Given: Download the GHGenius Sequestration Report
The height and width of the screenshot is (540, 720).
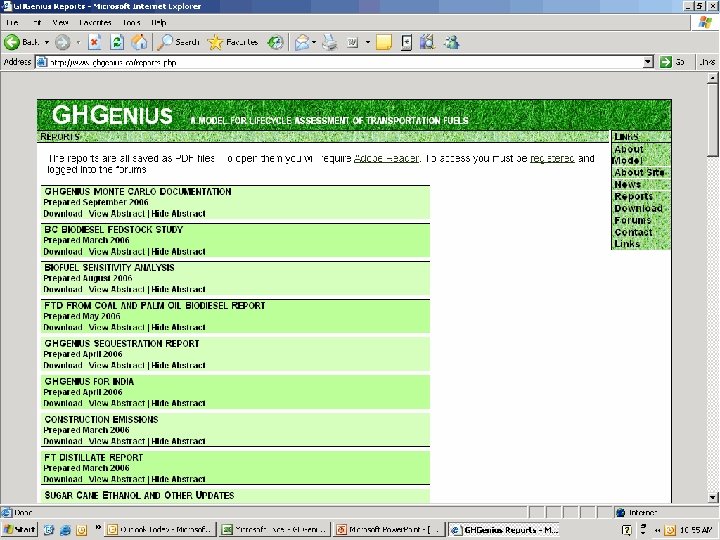Looking at the screenshot, I should pyautogui.click(x=63, y=366).
